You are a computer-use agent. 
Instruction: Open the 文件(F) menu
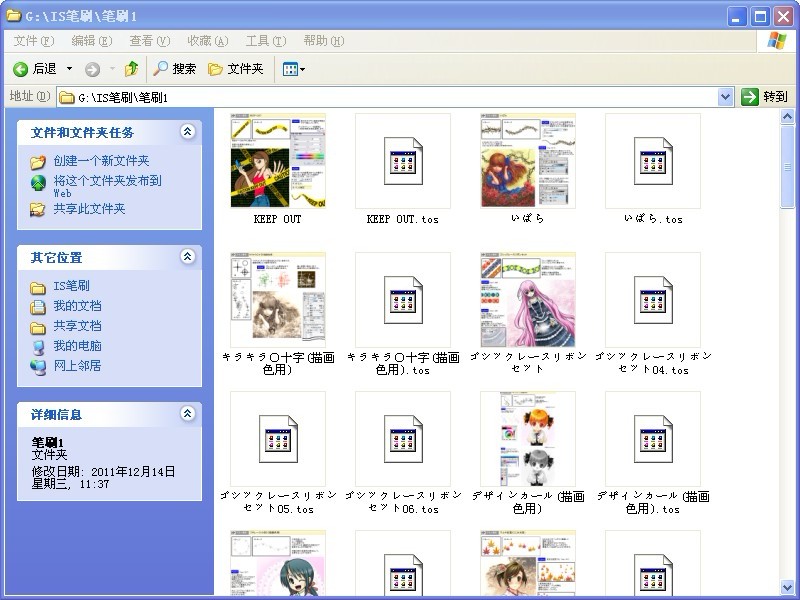pos(34,41)
